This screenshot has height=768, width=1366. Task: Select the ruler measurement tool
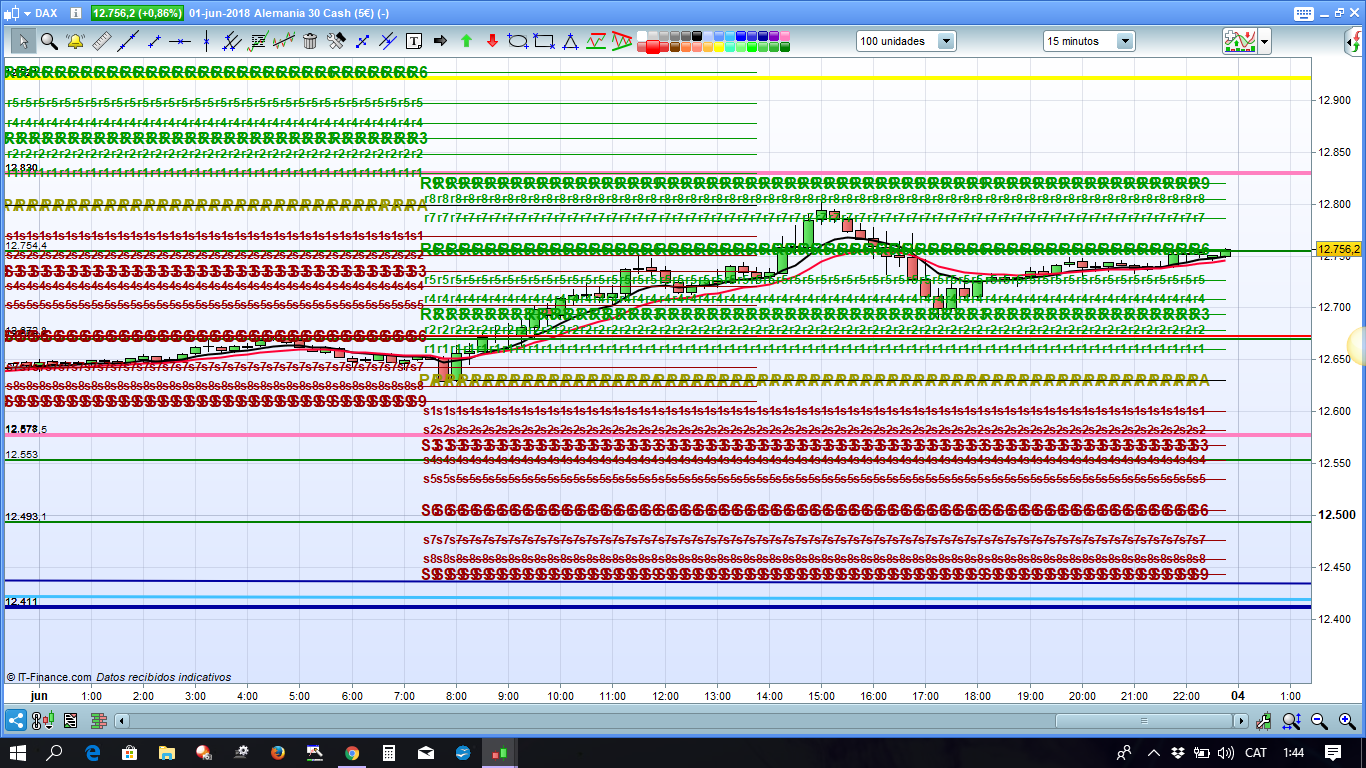[x=101, y=41]
